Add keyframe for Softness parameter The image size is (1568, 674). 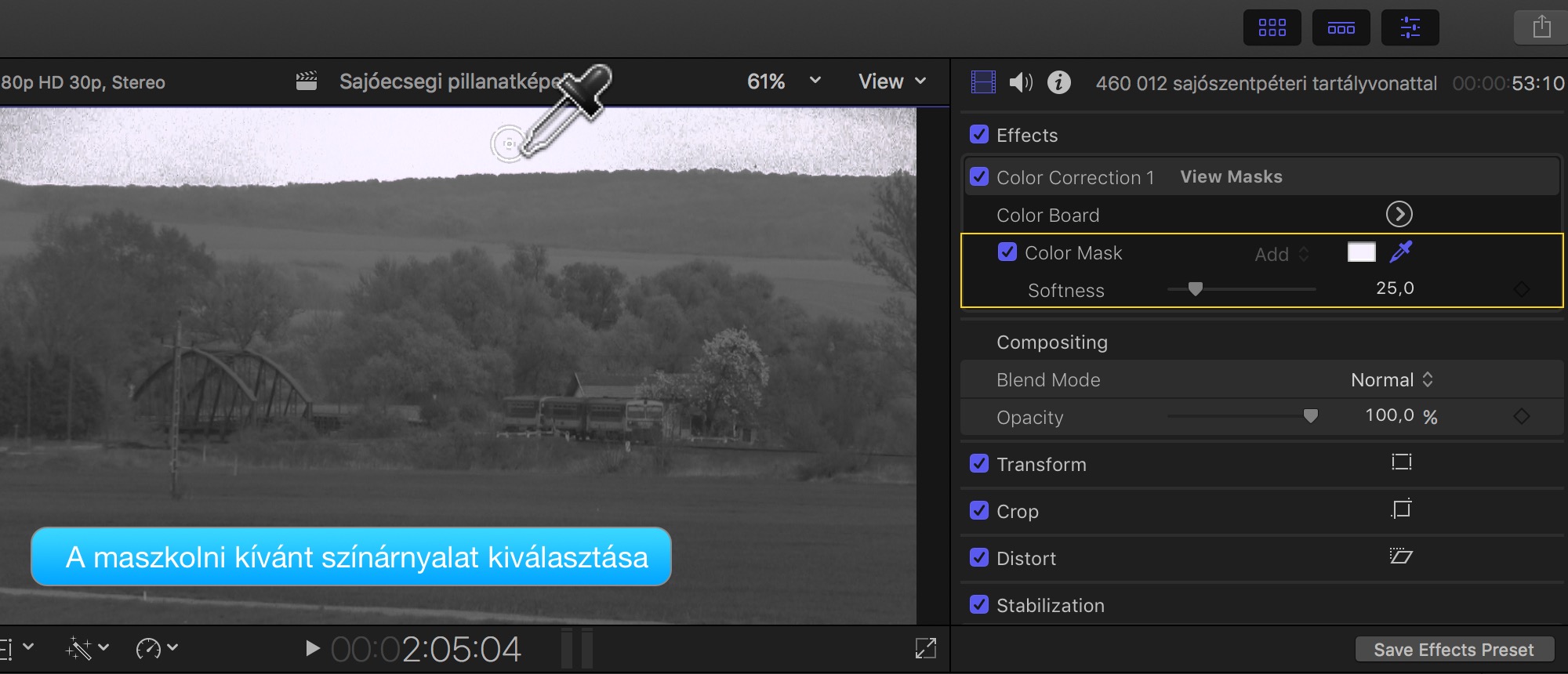[1521, 289]
